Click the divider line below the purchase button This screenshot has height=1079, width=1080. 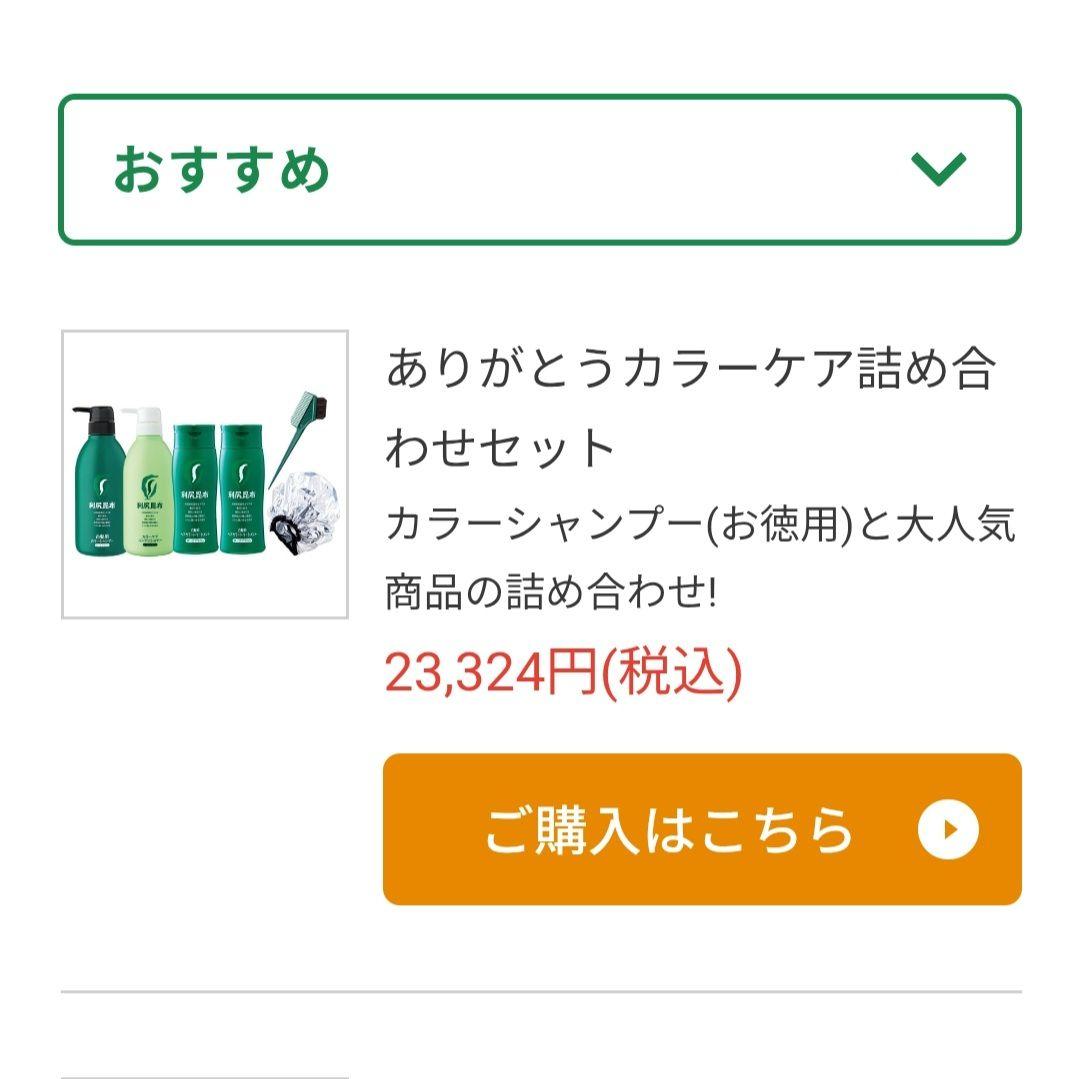[x=540, y=988]
